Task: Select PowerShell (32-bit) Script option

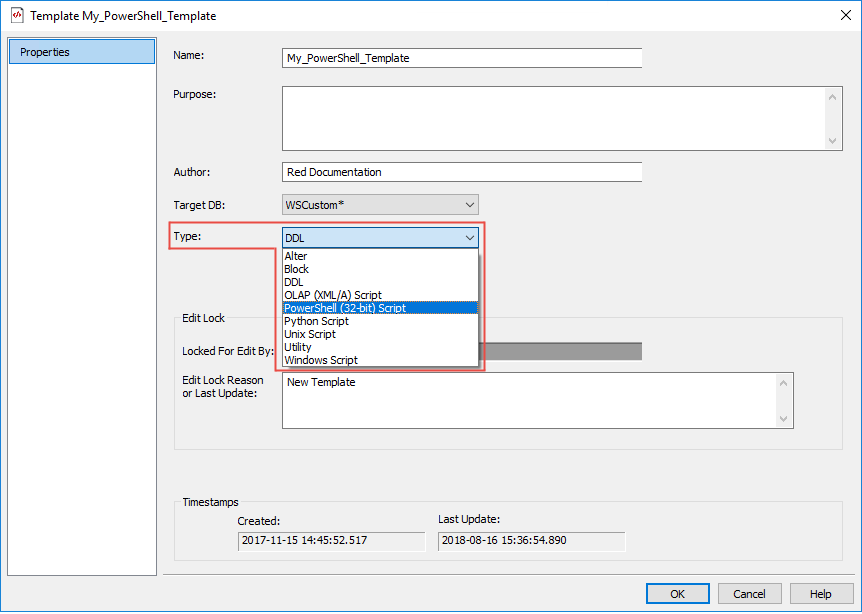Action: (345, 308)
